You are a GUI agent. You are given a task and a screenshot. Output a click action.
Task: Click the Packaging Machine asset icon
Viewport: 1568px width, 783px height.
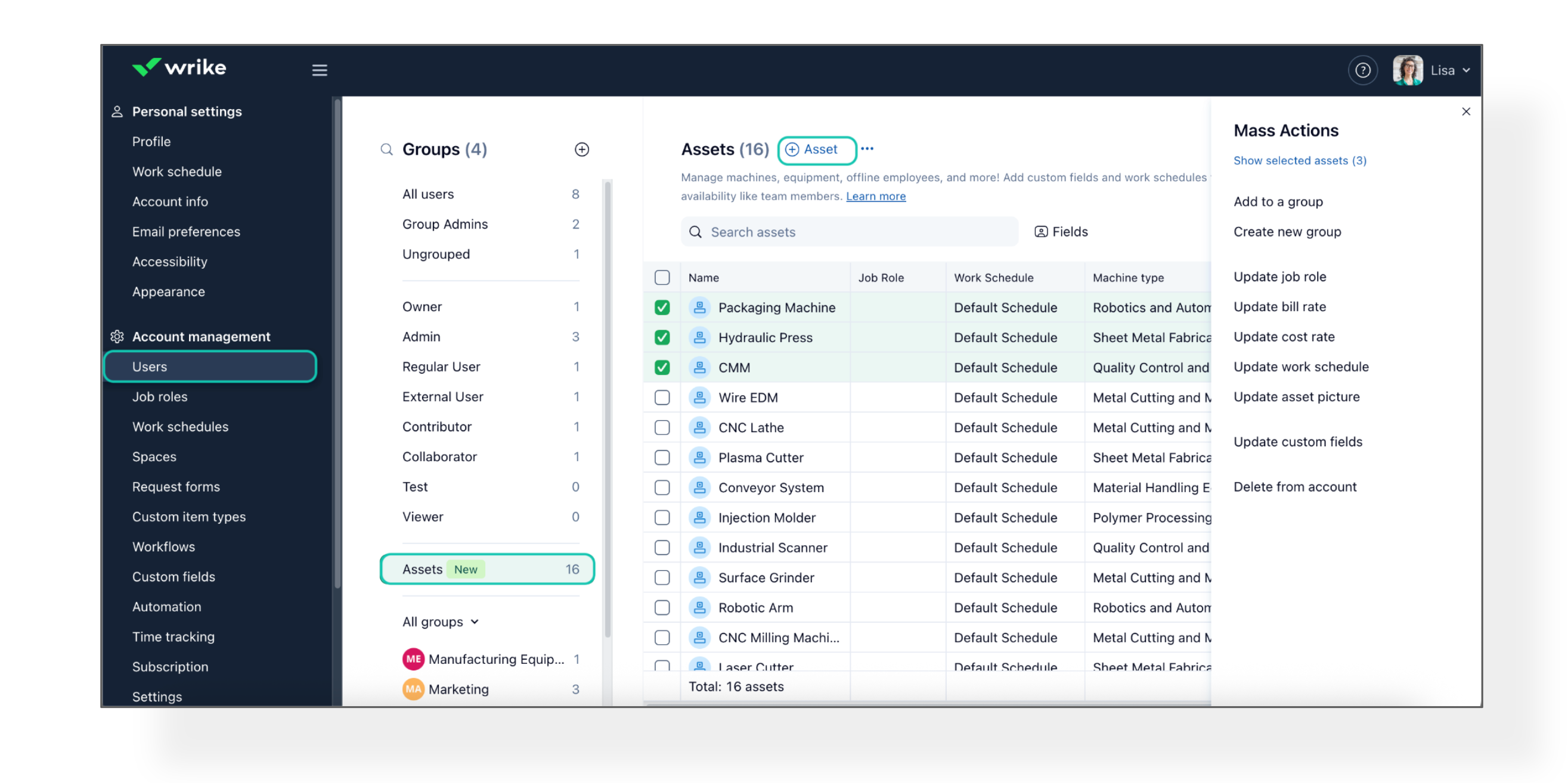pyautogui.click(x=699, y=308)
